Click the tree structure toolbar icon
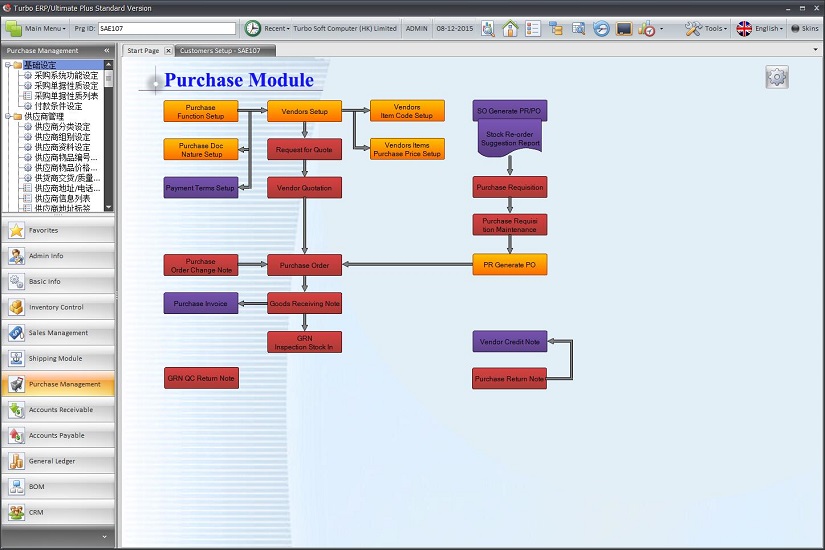 556,28
